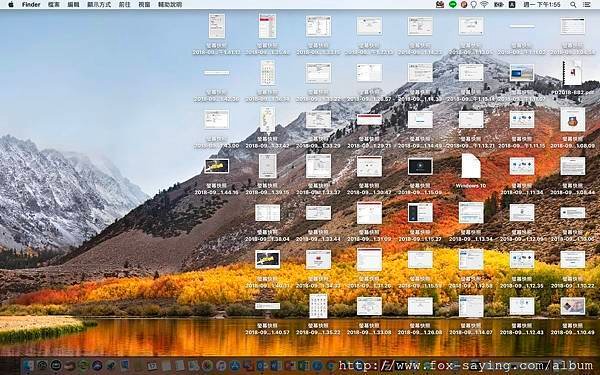Select screenshot file ending 1.33.08

click(x=369, y=306)
